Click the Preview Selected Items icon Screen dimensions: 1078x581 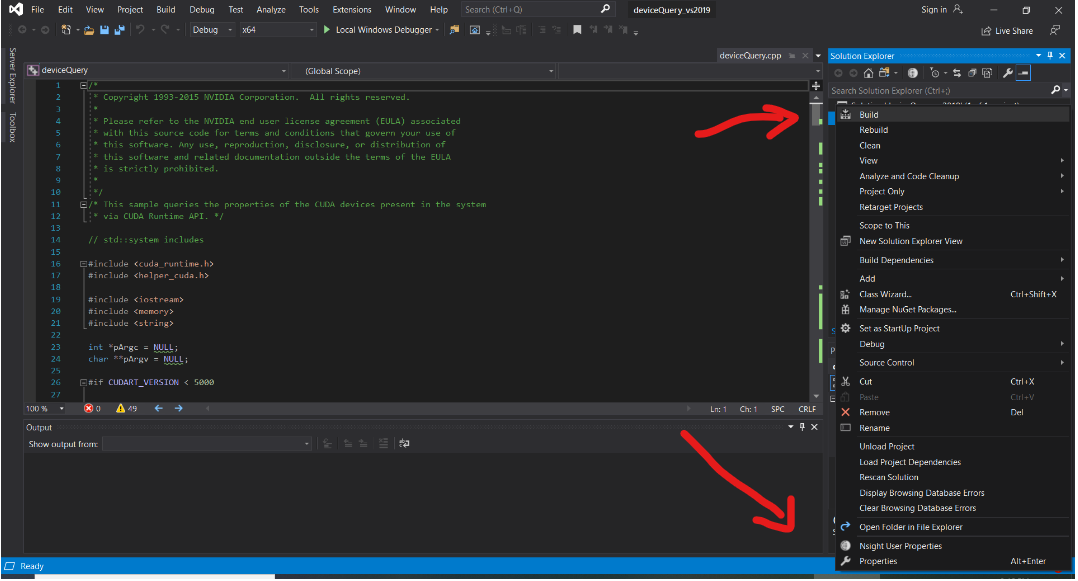click(1023, 73)
